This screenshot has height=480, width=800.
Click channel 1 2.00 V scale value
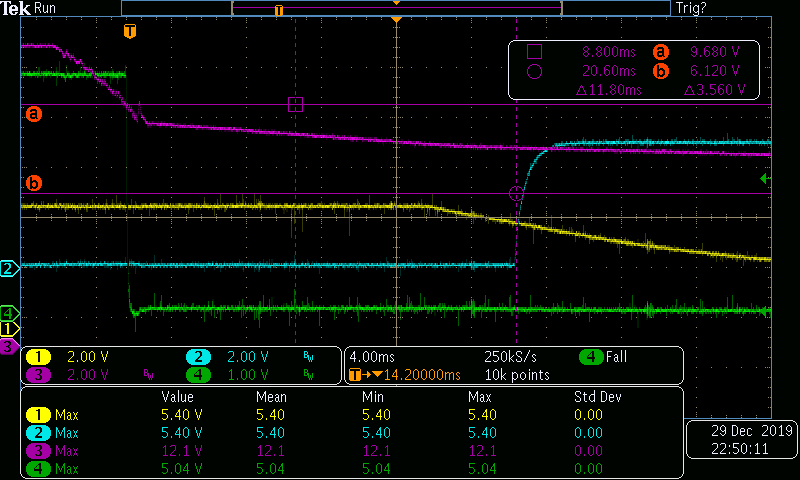pos(88,357)
